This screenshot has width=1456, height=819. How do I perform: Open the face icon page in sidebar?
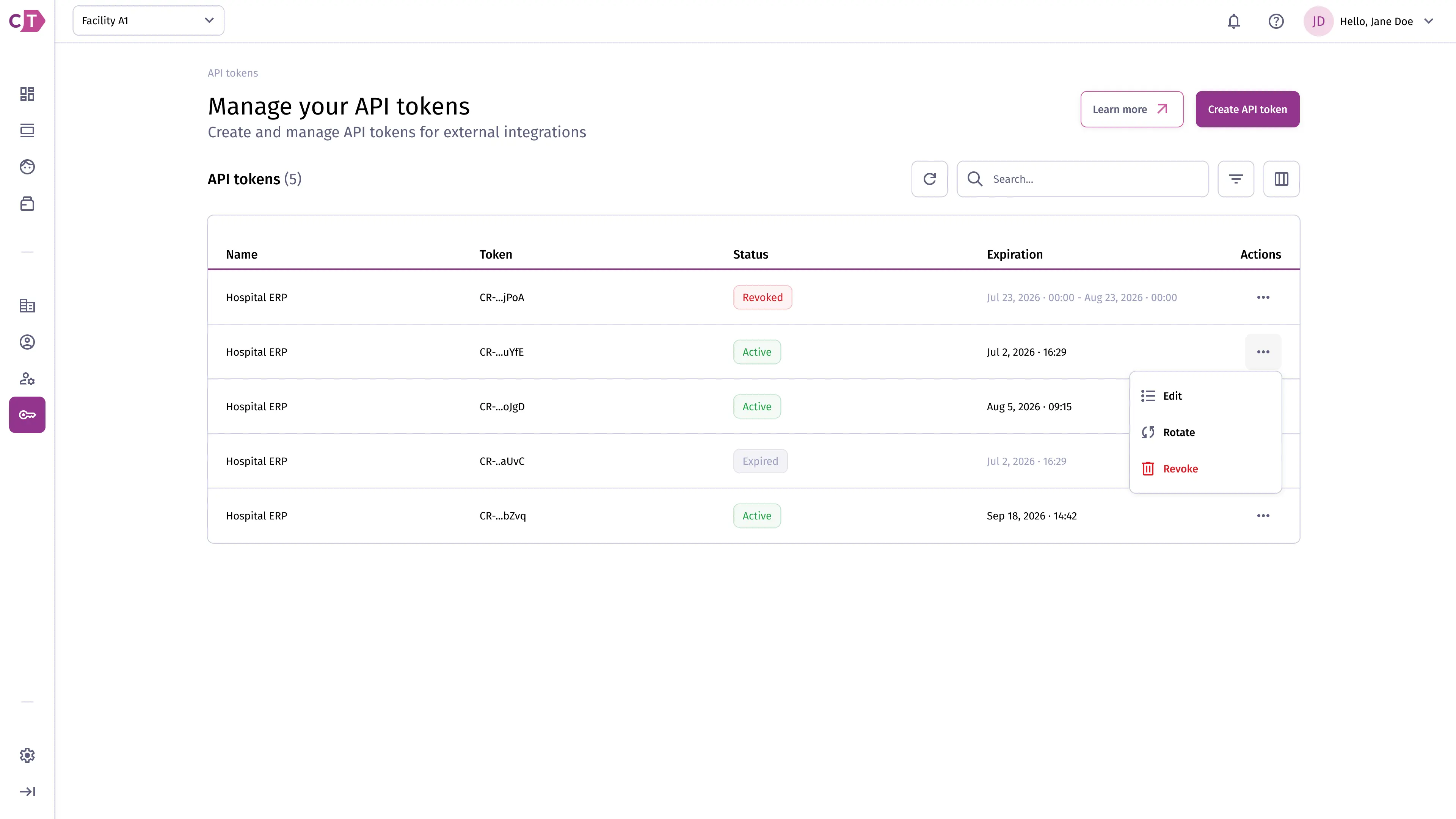(27, 167)
